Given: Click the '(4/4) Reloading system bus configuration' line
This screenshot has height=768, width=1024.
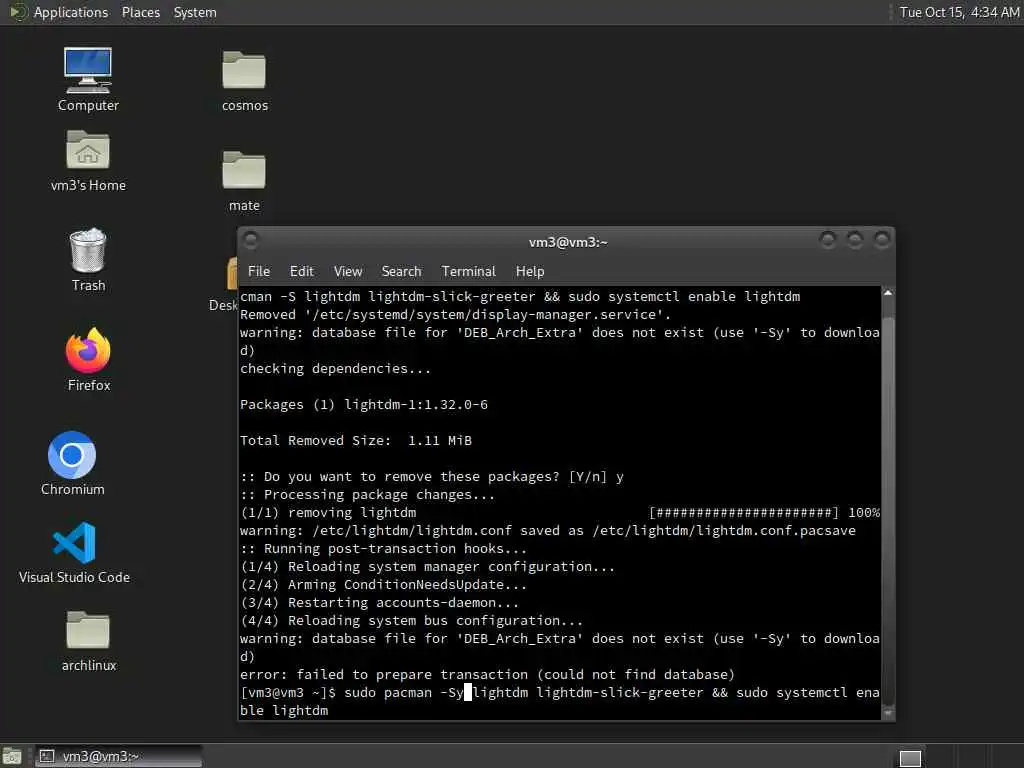Looking at the screenshot, I should coord(411,620).
